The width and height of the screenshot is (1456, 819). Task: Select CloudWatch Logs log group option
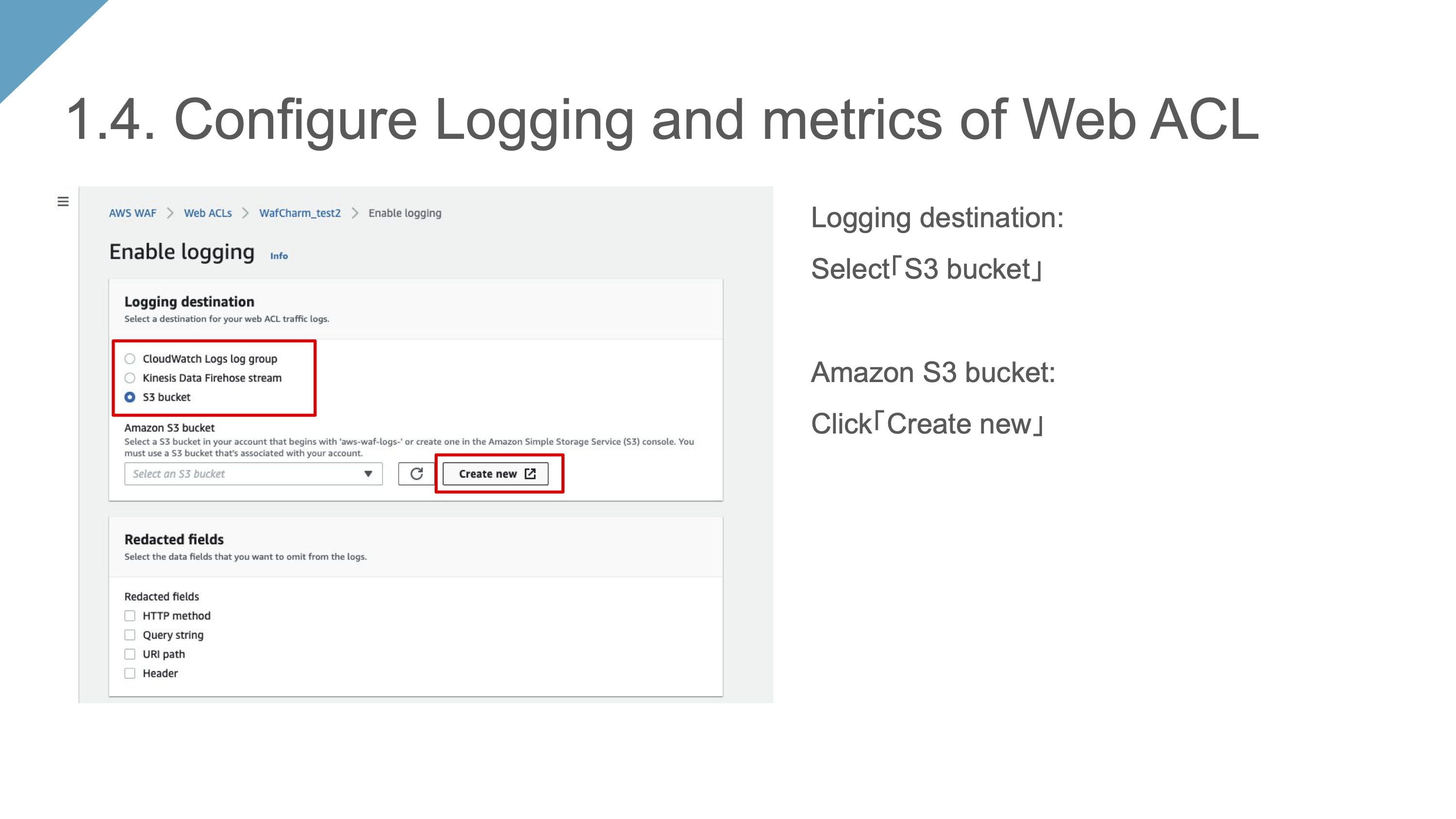pyautogui.click(x=130, y=359)
